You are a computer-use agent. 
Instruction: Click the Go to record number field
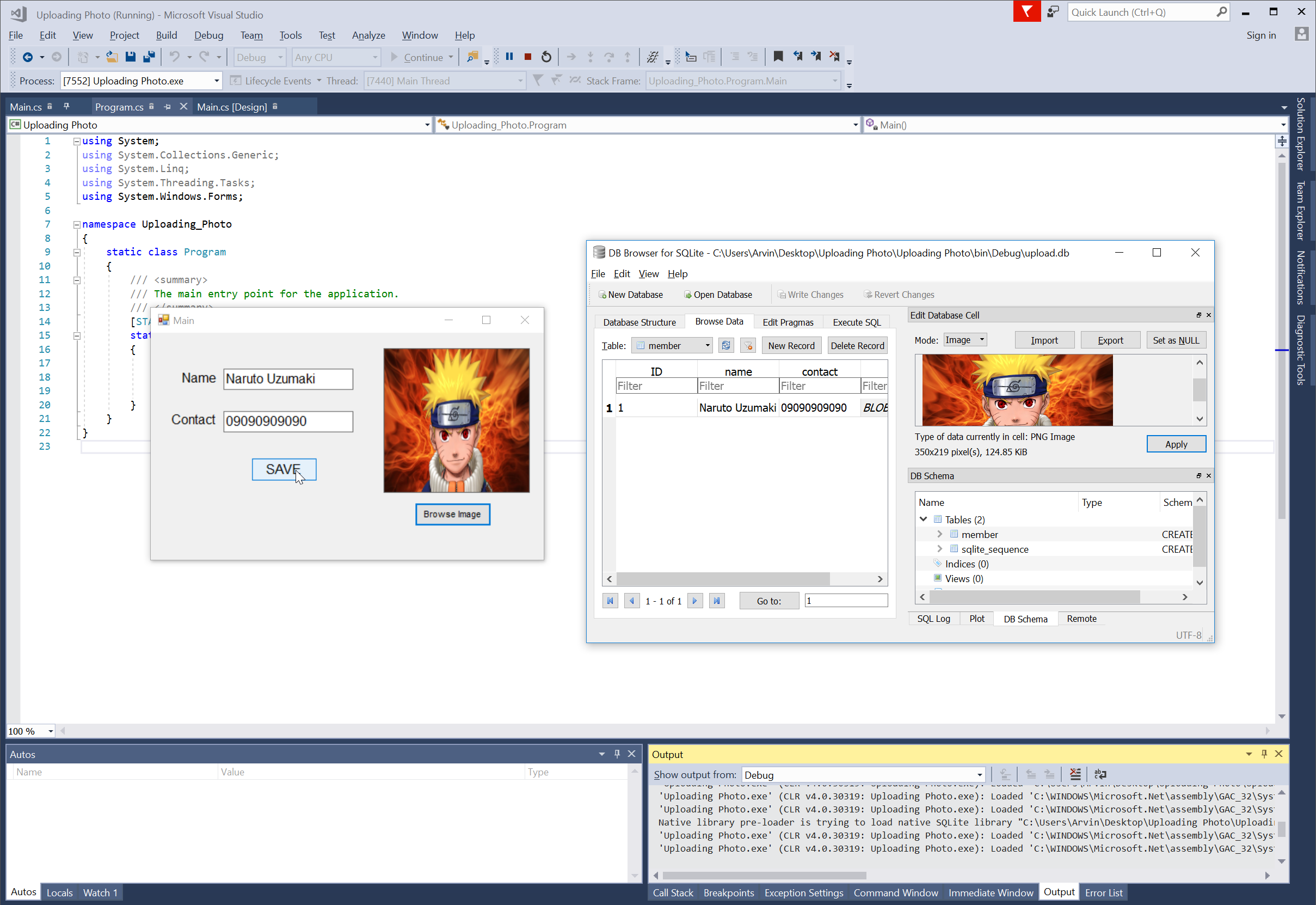[846, 601]
